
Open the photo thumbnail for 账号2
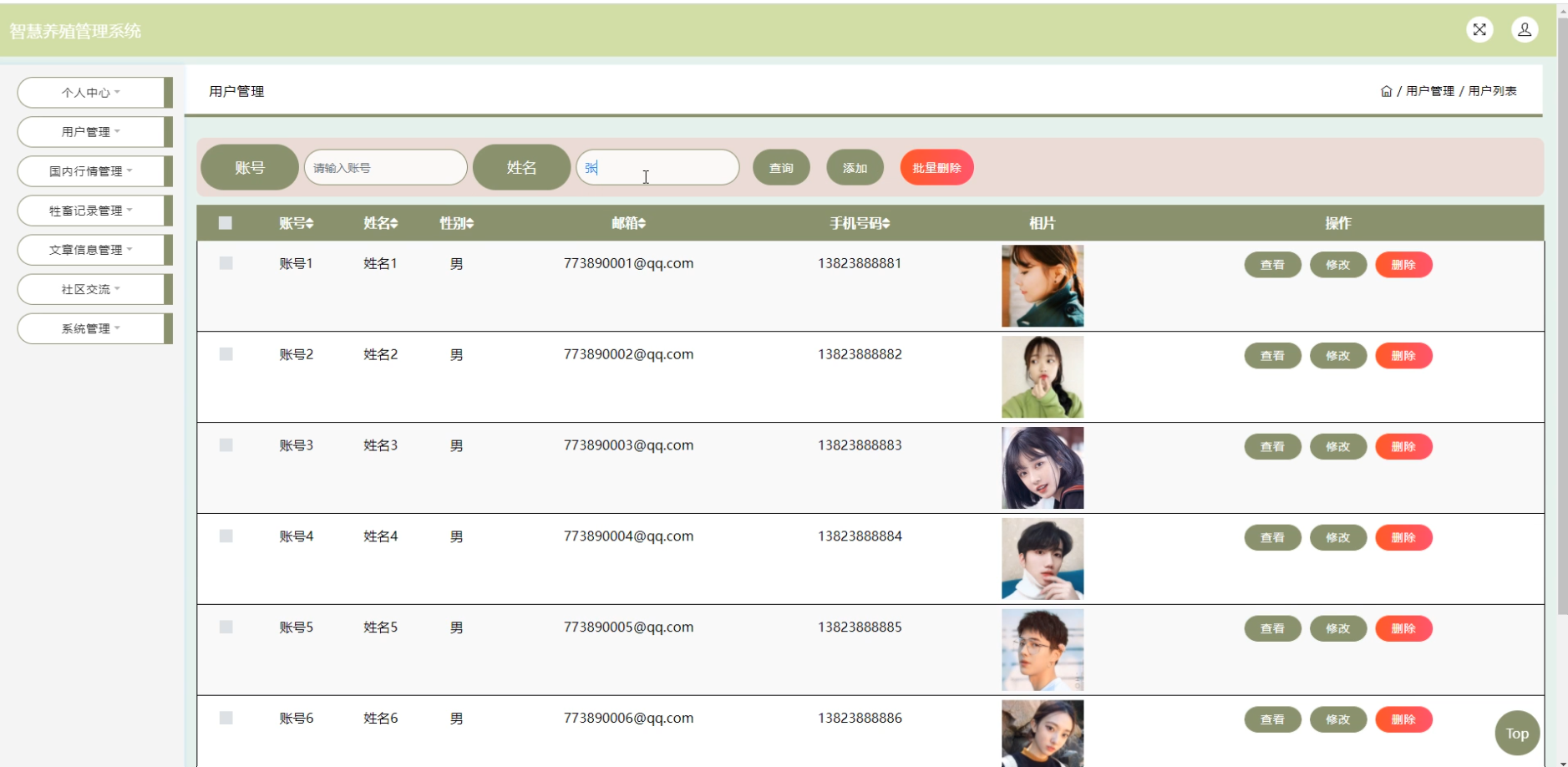tap(1043, 377)
